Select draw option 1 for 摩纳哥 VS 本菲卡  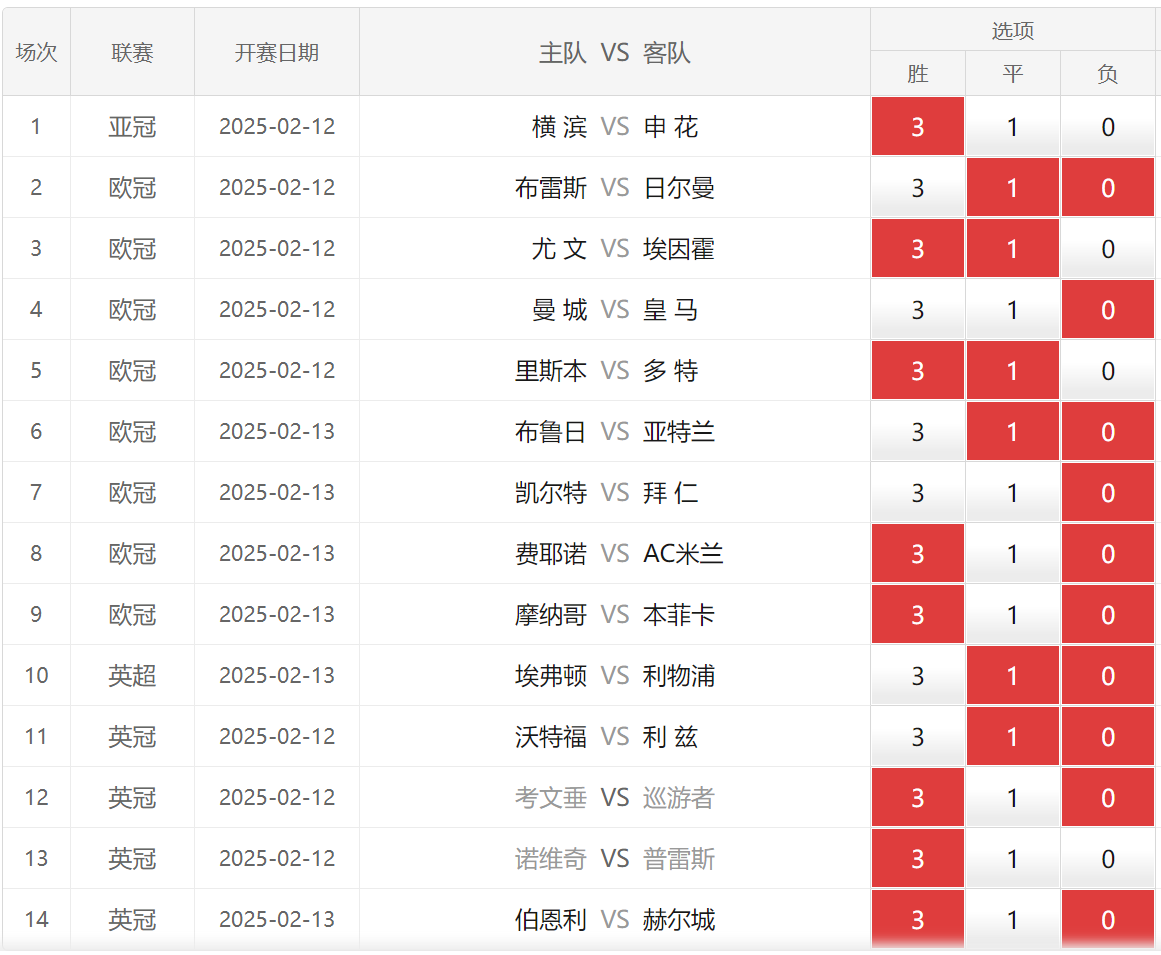(1012, 614)
